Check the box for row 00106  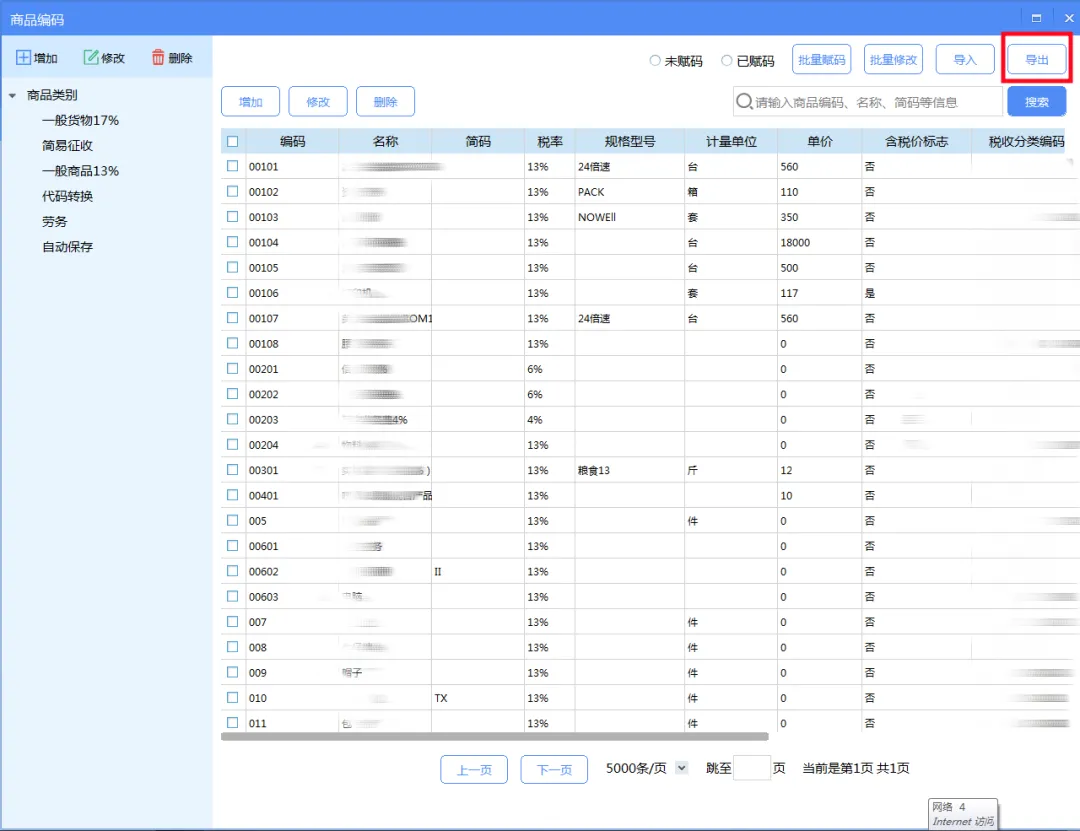point(233,293)
